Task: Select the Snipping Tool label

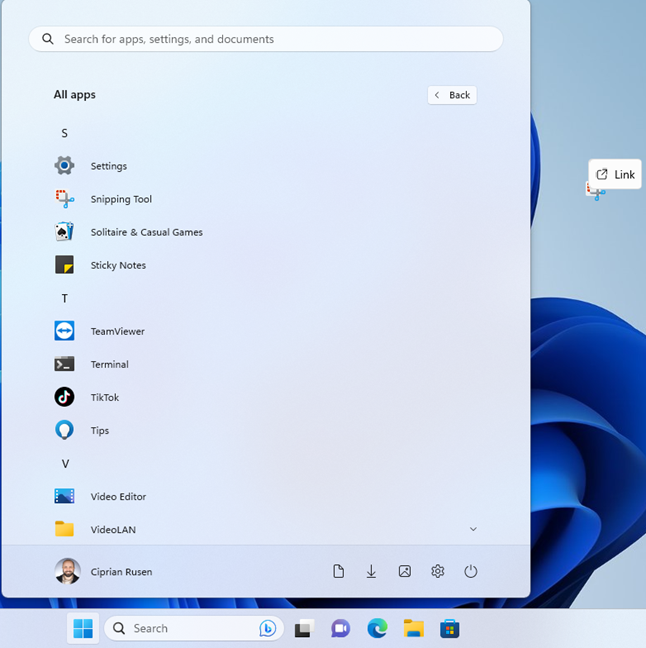Action: [x=121, y=199]
